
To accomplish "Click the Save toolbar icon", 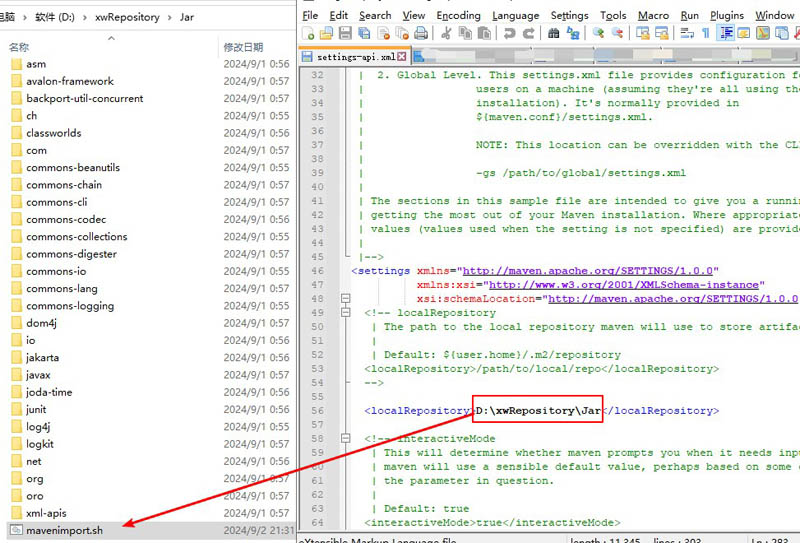I will [345, 34].
